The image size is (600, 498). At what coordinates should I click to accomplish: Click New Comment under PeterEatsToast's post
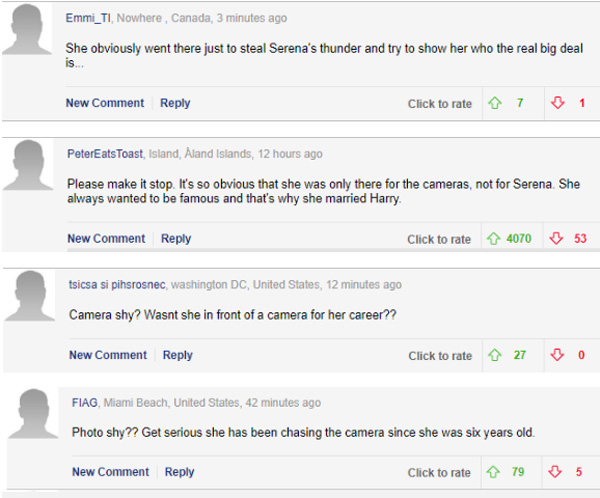pyautogui.click(x=106, y=239)
